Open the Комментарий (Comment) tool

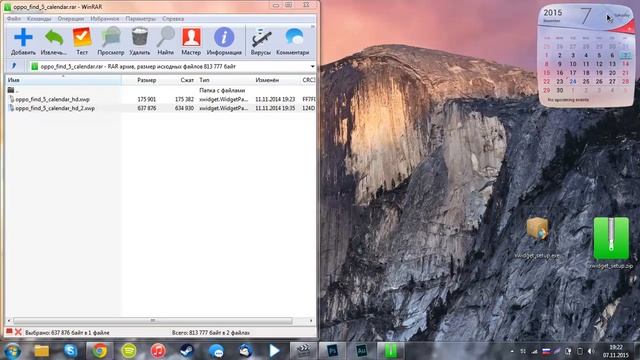tap(293, 41)
